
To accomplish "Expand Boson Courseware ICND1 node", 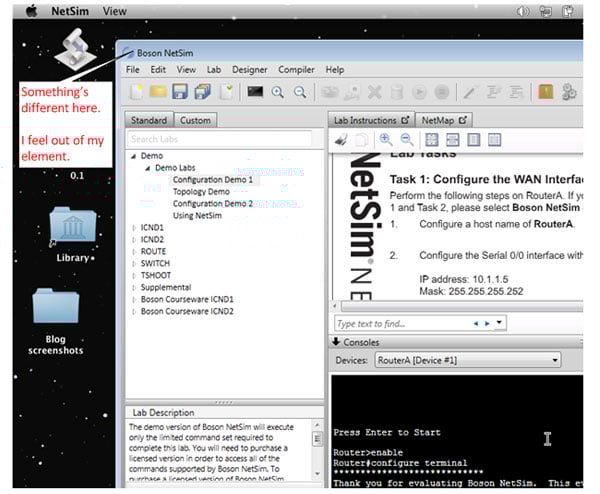I will (134, 300).
